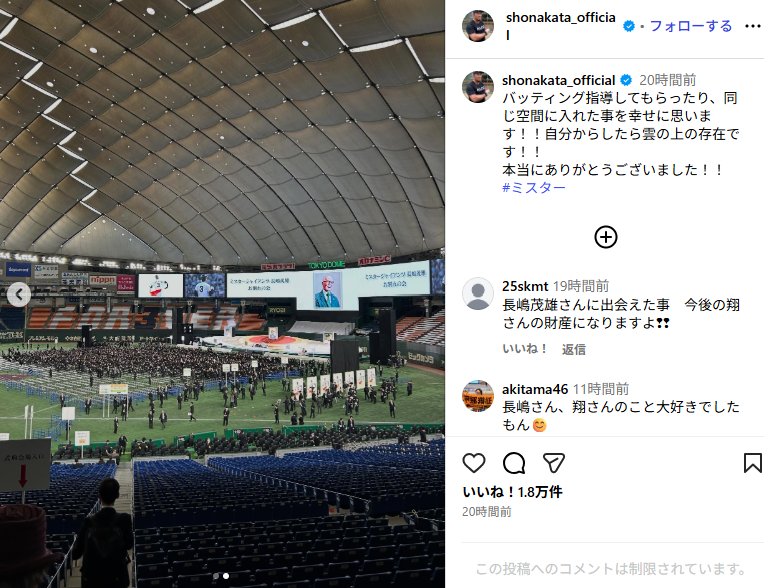
Task: Open the #ミスター hashtag link
Action: click(534, 188)
